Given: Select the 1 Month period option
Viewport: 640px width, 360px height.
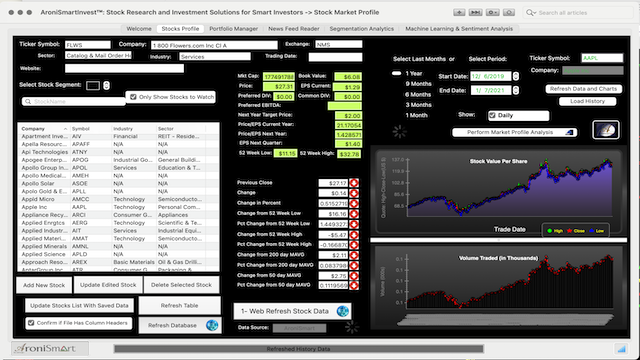Looking at the screenshot, I should pos(416,116).
